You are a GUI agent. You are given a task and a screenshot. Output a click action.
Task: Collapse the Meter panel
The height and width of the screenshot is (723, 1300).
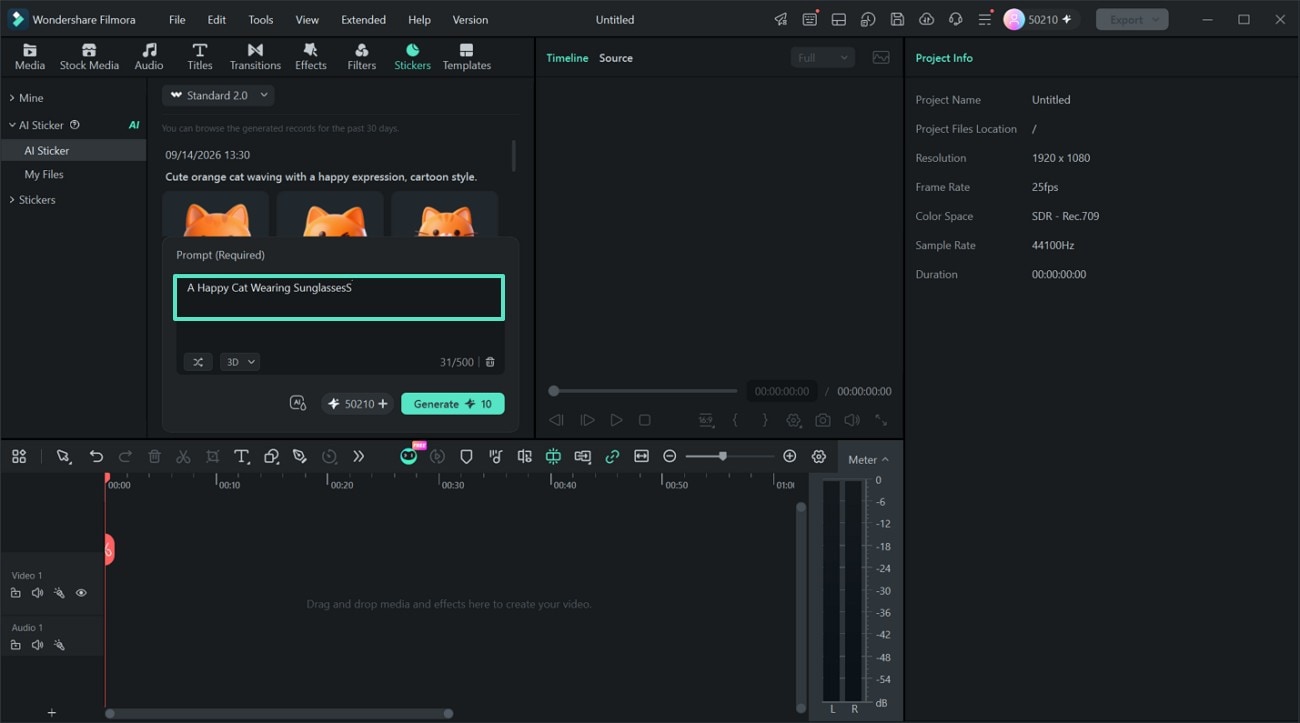point(867,460)
